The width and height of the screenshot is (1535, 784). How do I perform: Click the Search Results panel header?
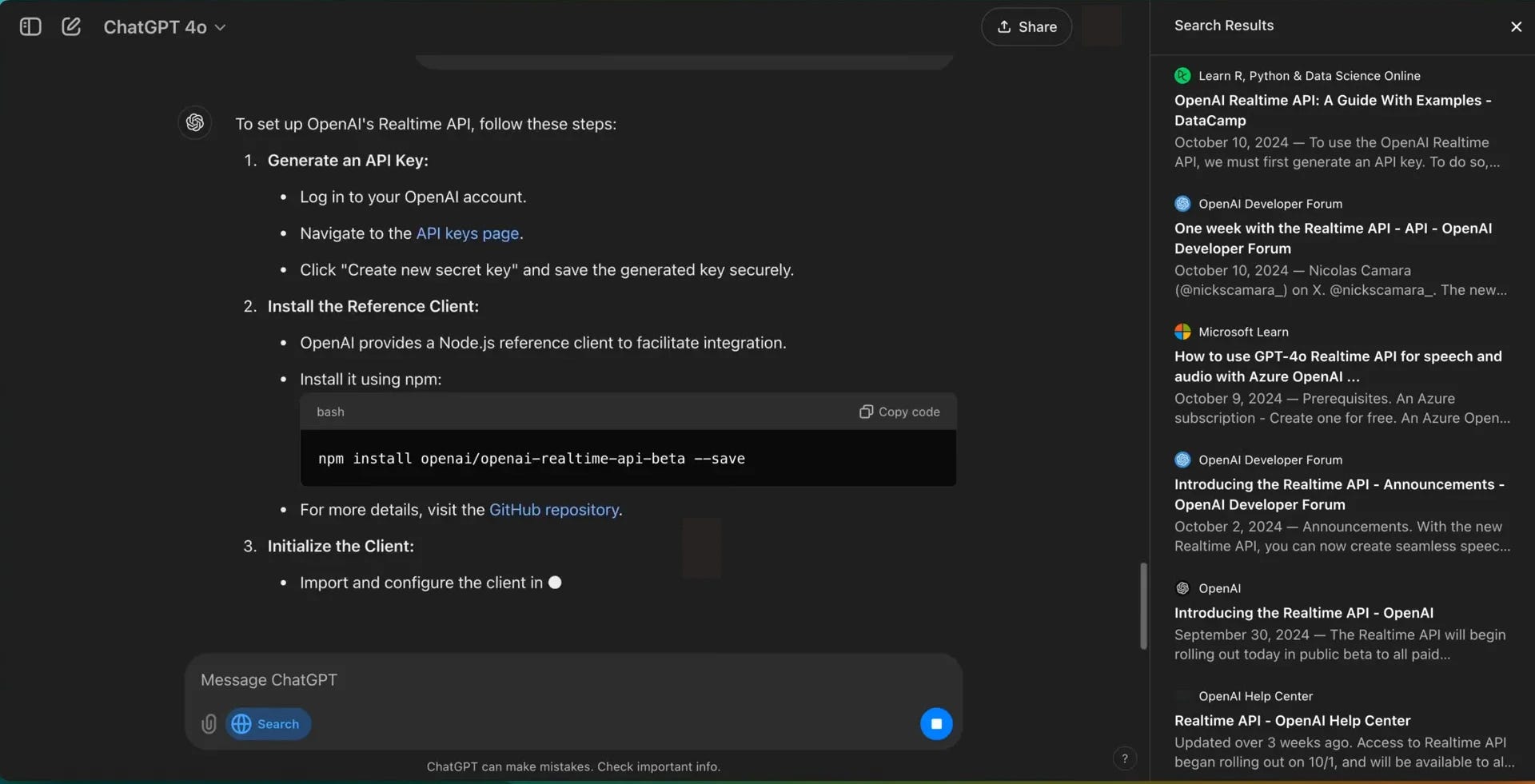point(1224,25)
